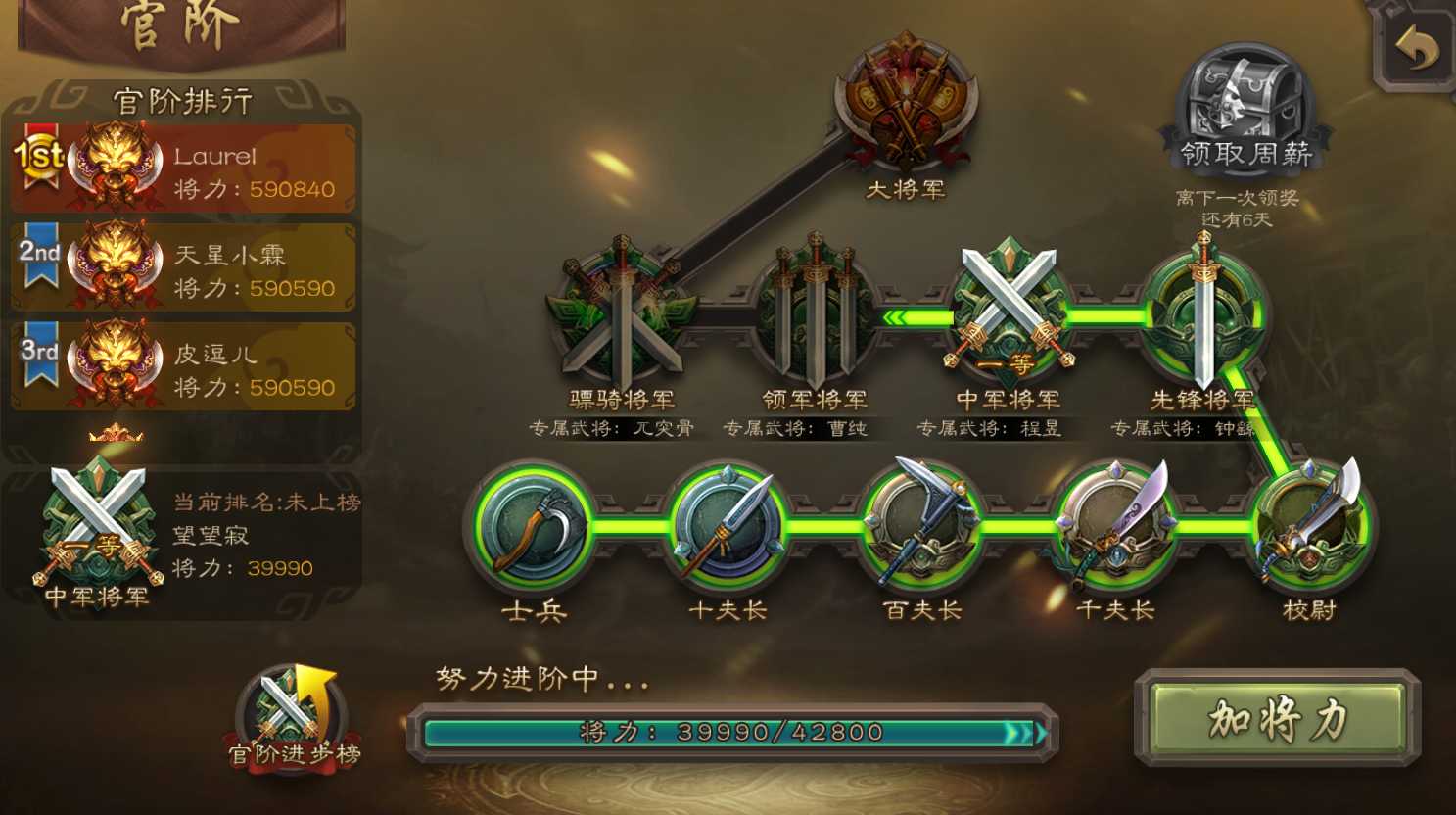Click the 将力 39990/42800 progress bar
1456x815 pixels.
pyautogui.click(x=732, y=733)
